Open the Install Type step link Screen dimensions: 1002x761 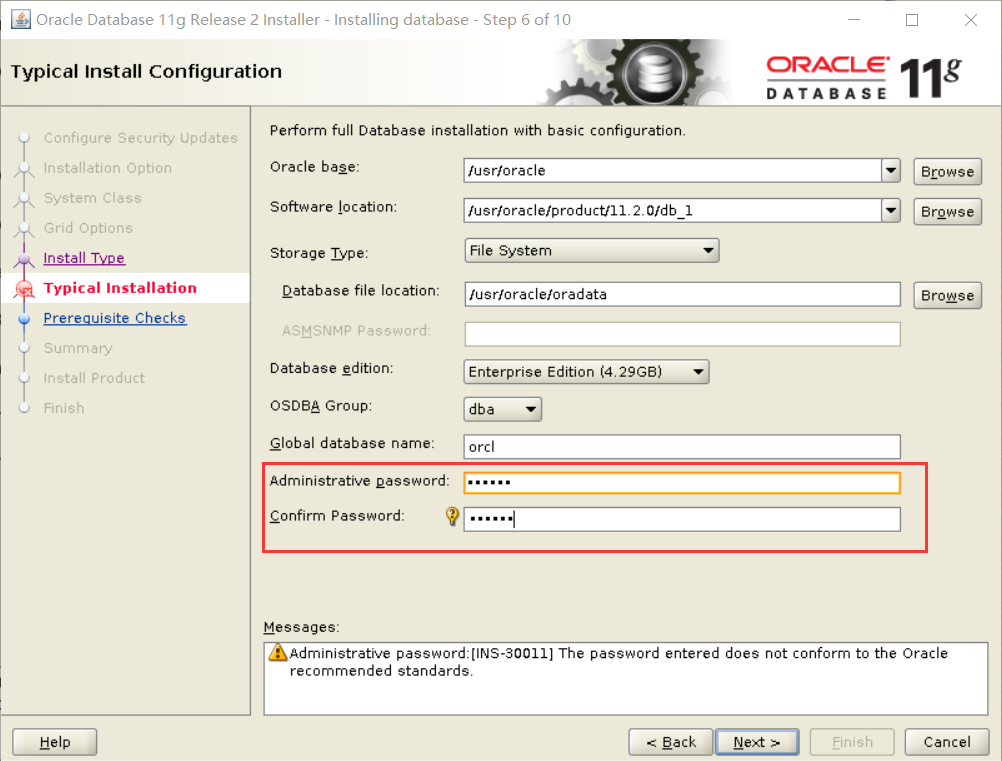84,258
